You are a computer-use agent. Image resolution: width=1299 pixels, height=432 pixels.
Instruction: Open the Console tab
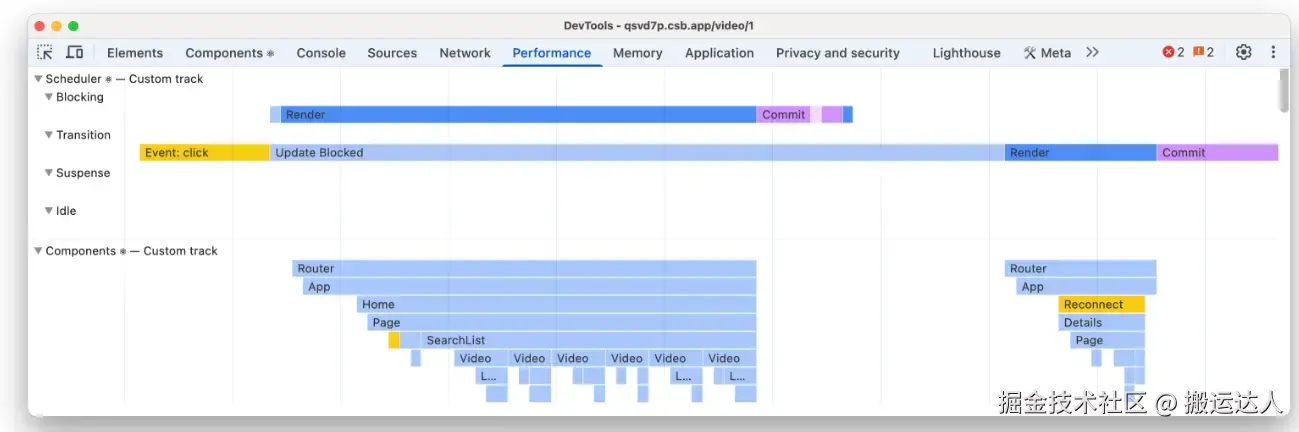coord(321,53)
